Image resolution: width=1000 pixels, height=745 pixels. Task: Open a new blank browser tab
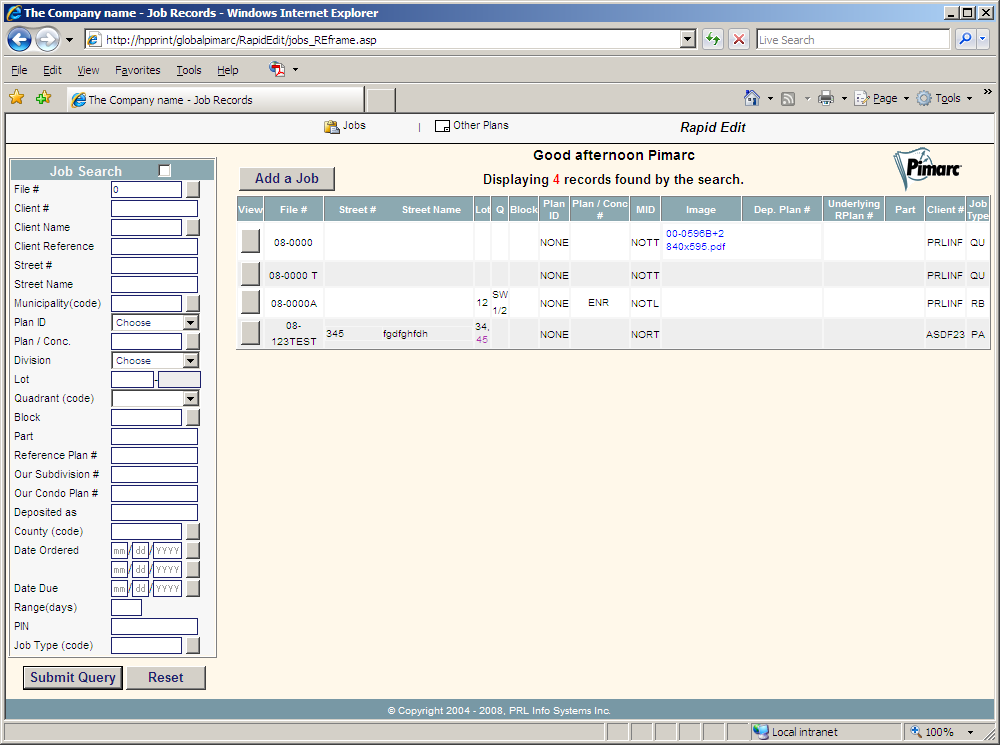381,100
